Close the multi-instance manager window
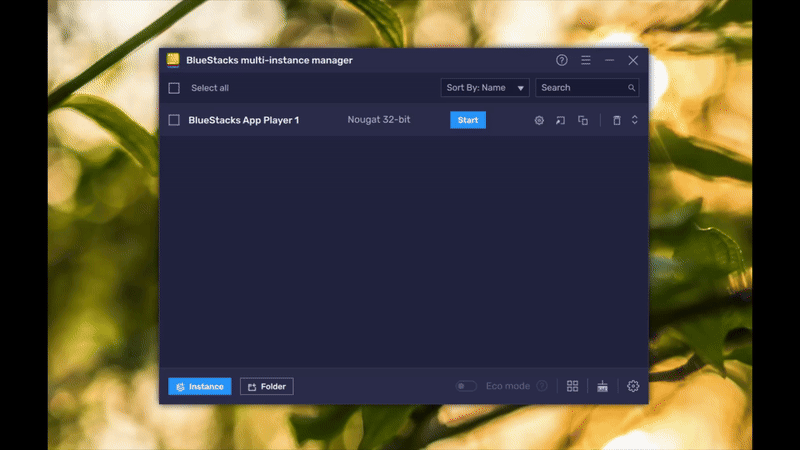The height and width of the screenshot is (450, 800). pos(633,60)
